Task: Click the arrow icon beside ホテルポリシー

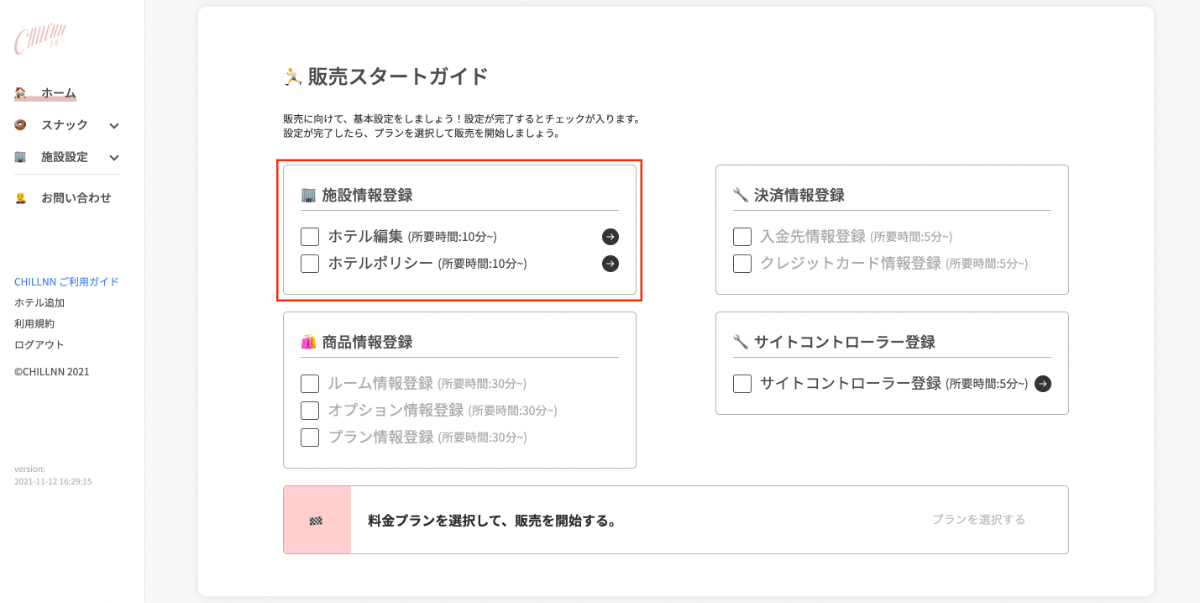Action: pos(610,264)
